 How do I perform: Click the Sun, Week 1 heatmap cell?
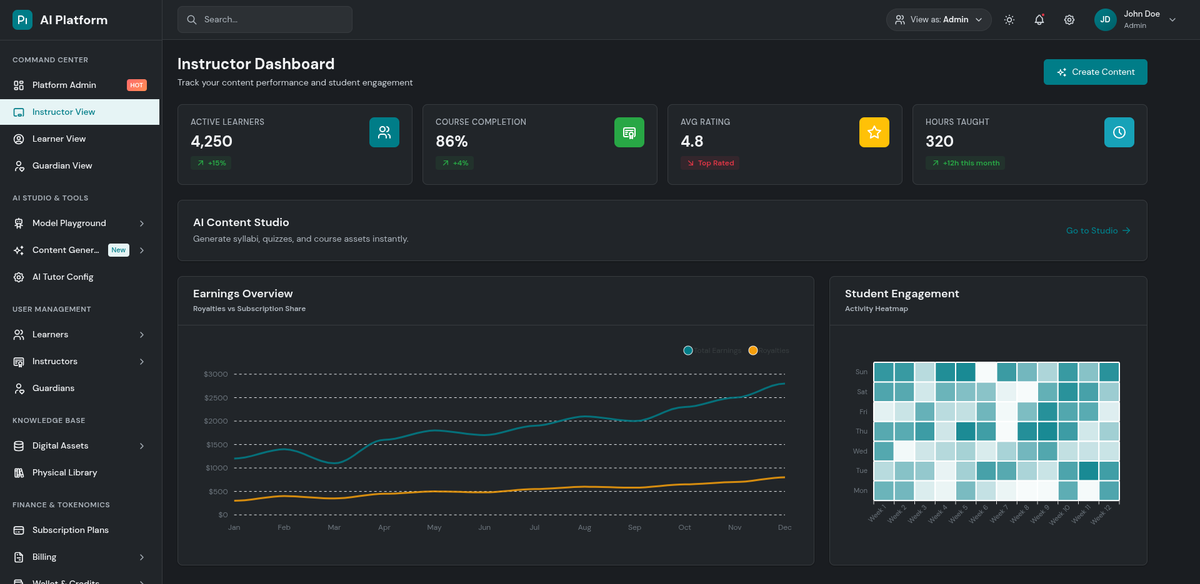click(883, 371)
